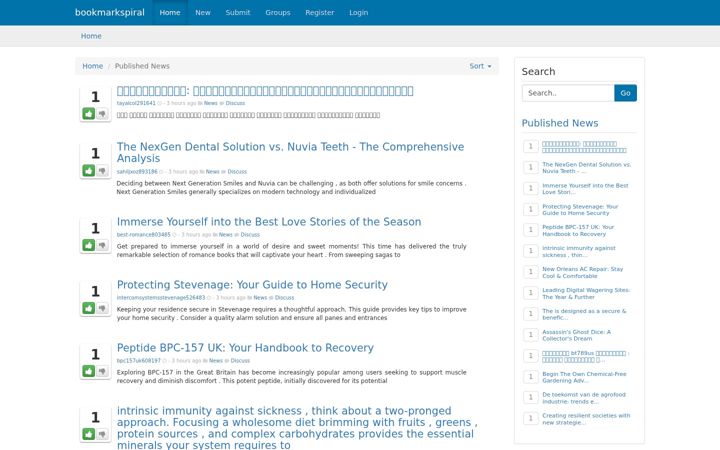
Task: Sidebar: open De toekomst van de agrofood link
Action: click(584, 398)
